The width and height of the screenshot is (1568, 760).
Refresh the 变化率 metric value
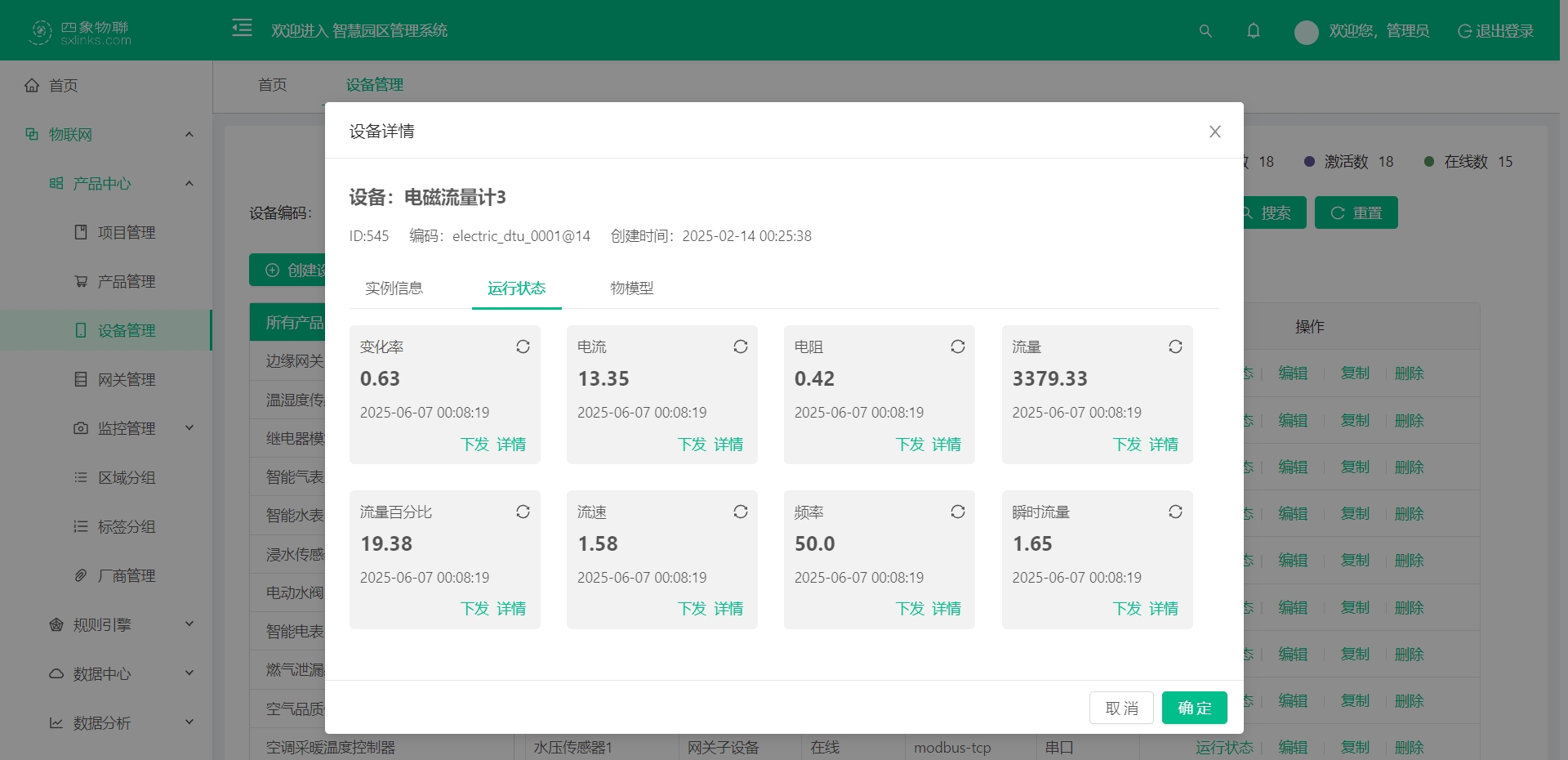[523, 346]
